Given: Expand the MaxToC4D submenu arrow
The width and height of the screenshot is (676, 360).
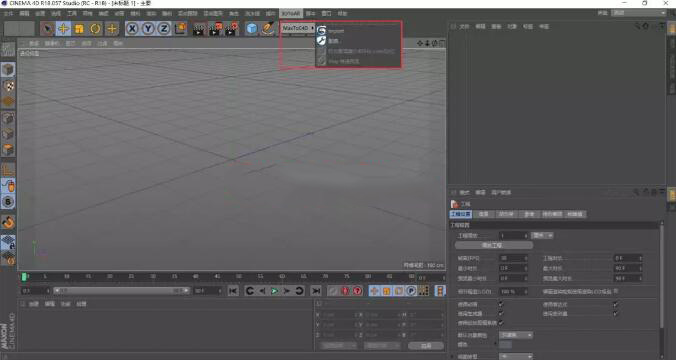Looking at the screenshot, I should click(x=312, y=28).
